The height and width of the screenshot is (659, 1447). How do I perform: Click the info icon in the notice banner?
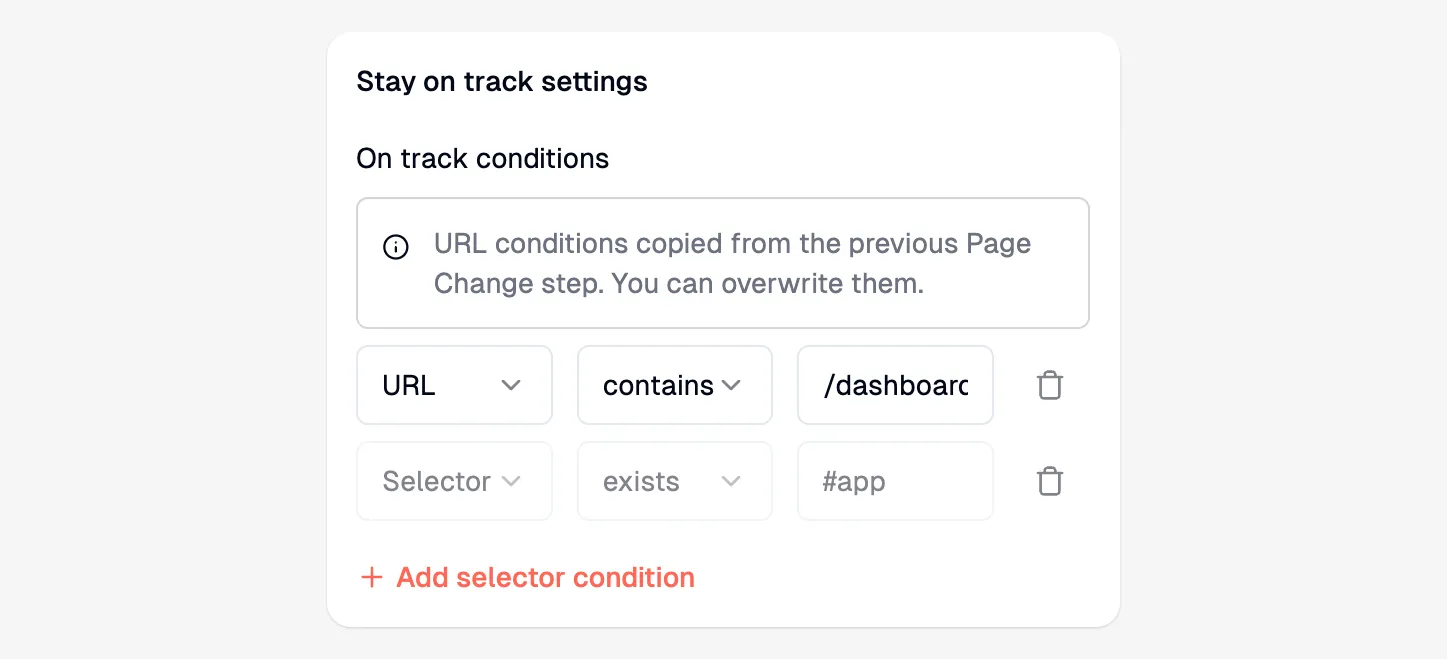click(396, 246)
